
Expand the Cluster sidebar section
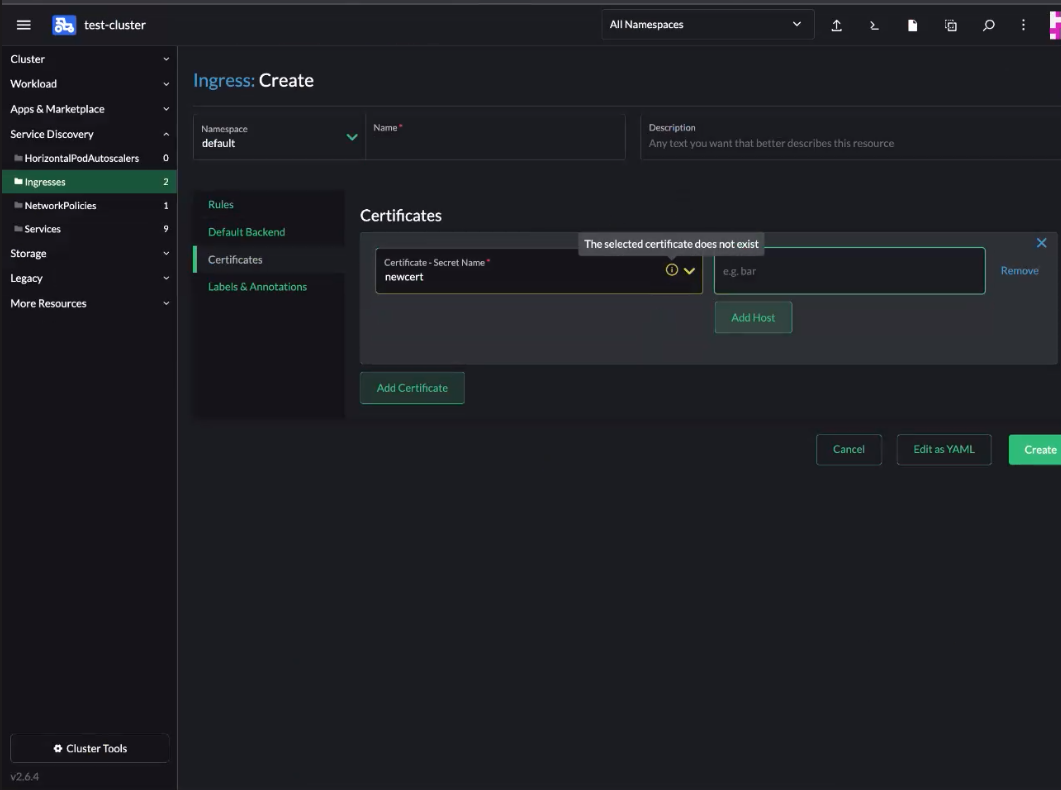pyautogui.click(x=89, y=59)
